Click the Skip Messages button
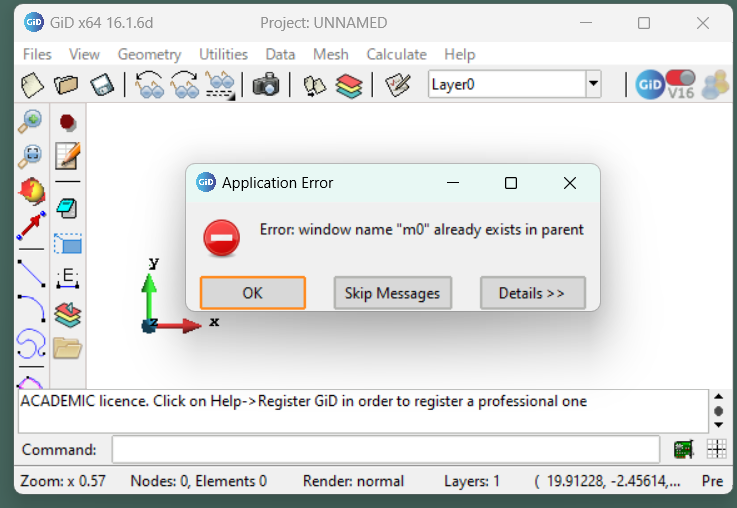The height and width of the screenshot is (508, 737). pyautogui.click(x=392, y=293)
